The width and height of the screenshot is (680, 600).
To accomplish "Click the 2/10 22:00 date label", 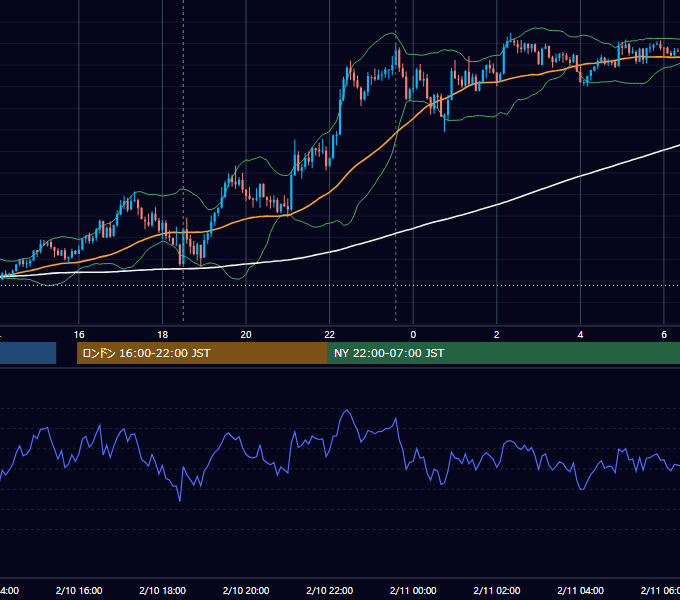I will tap(330, 590).
